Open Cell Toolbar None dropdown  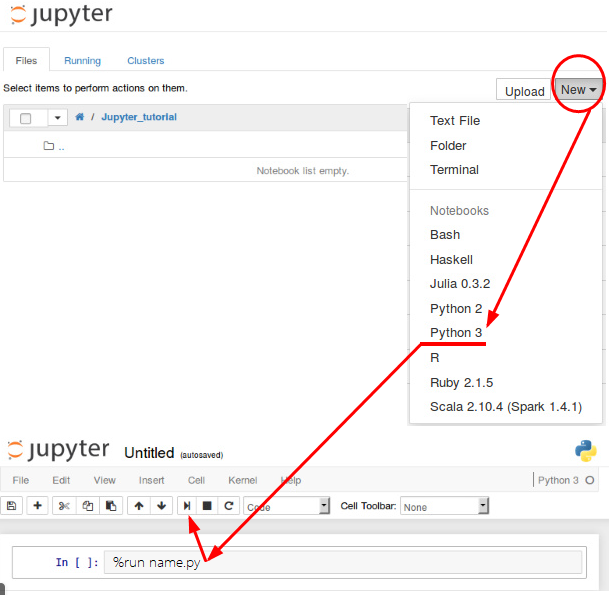point(445,506)
